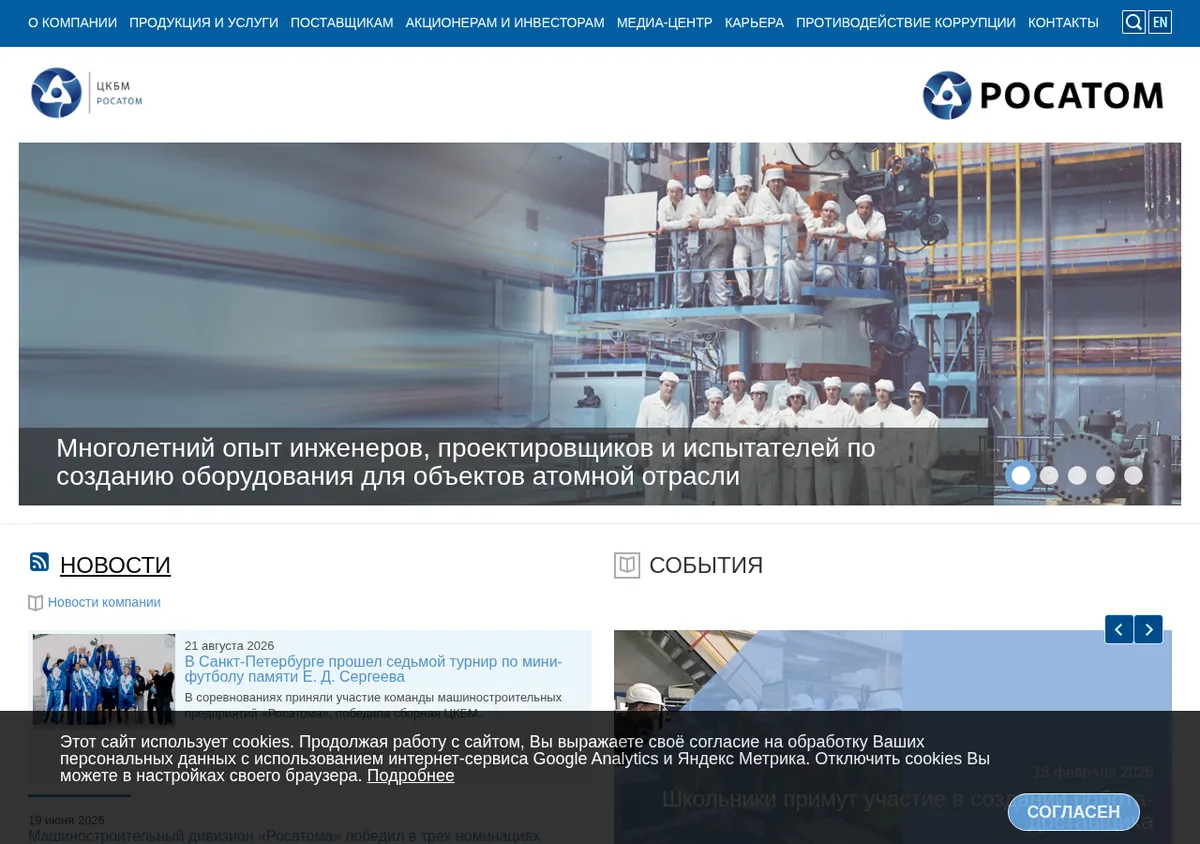Click the Согласен cookie button
1200x844 pixels.
click(x=1074, y=812)
